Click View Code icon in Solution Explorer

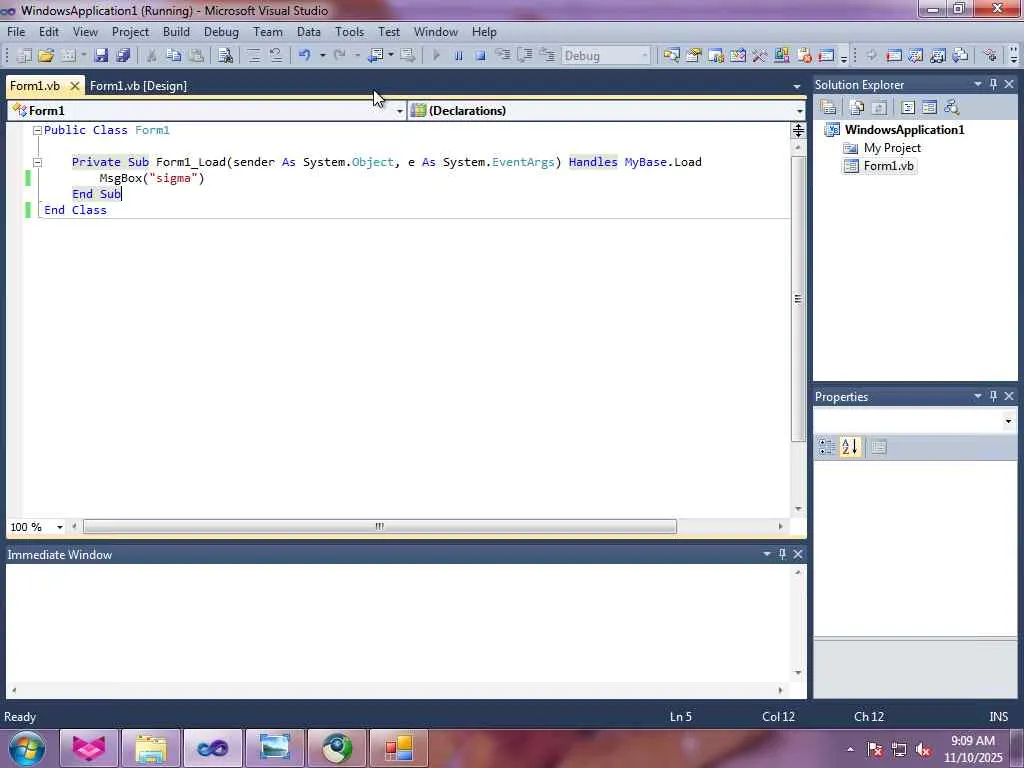[x=908, y=107]
